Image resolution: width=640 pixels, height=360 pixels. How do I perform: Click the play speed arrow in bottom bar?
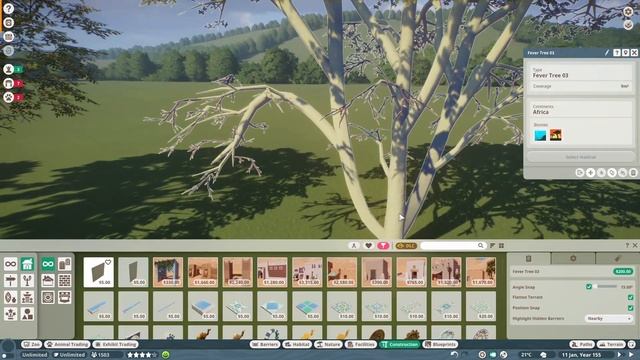click(x=619, y=355)
